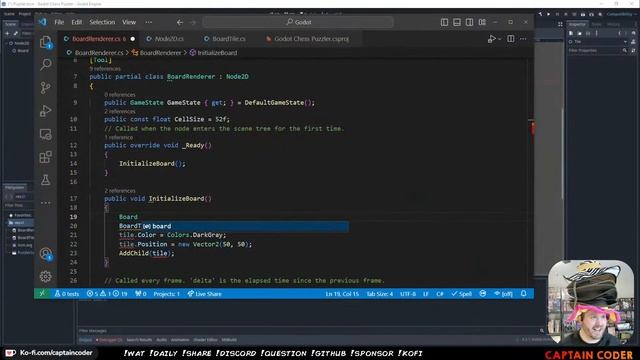Open the Accounts menu

tap(46, 254)
